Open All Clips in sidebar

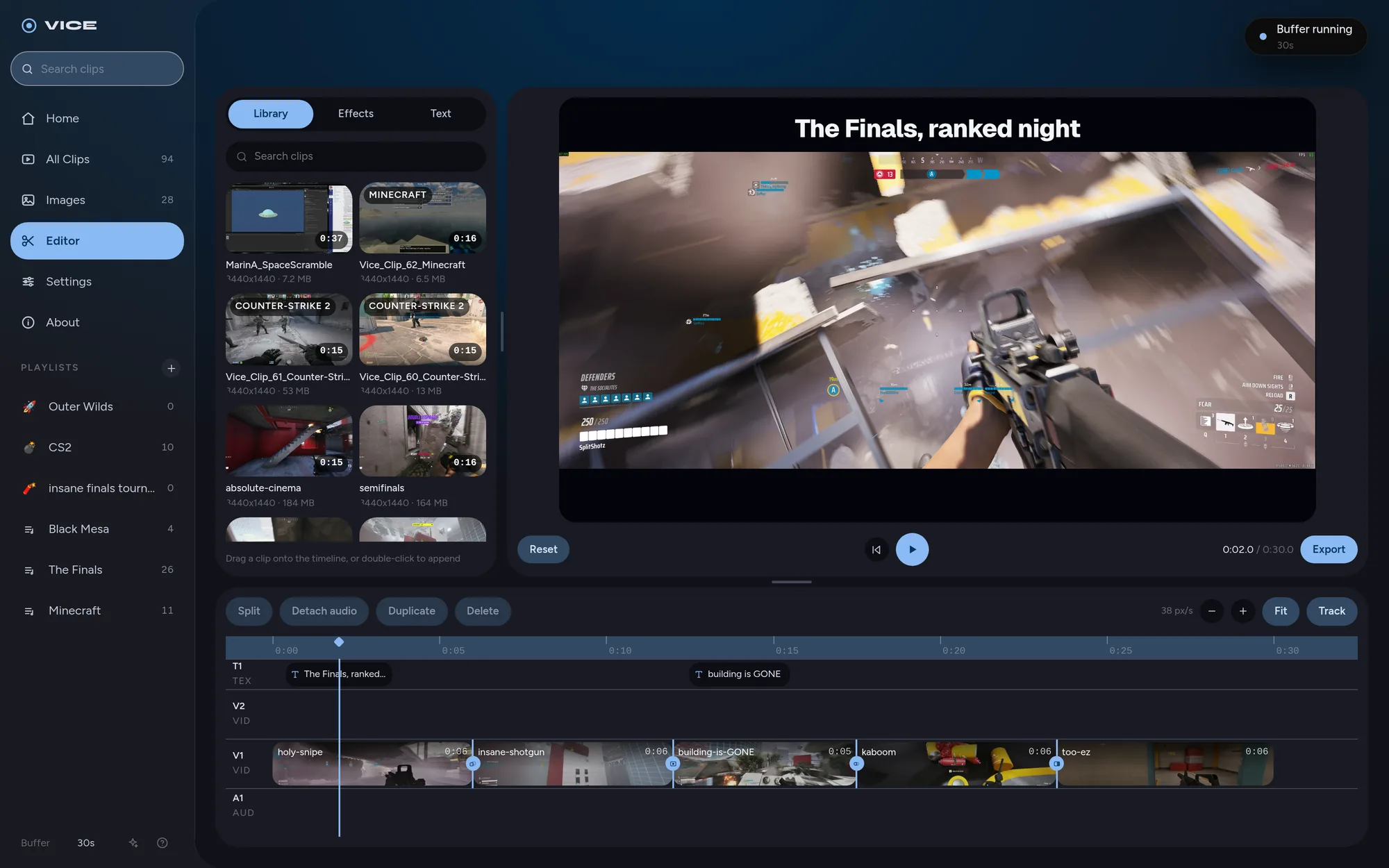point(97,159)
